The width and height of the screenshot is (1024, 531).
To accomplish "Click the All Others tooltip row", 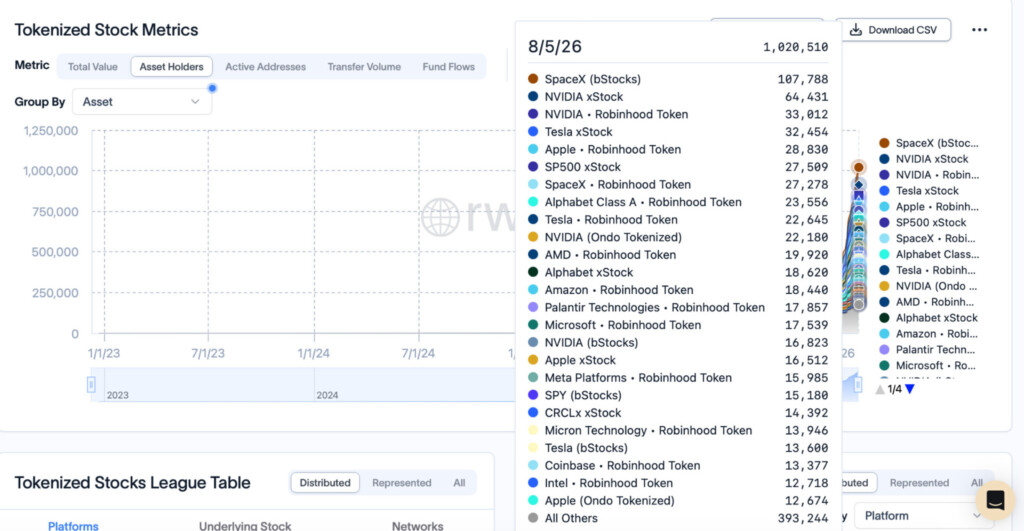I will point(678,518).
